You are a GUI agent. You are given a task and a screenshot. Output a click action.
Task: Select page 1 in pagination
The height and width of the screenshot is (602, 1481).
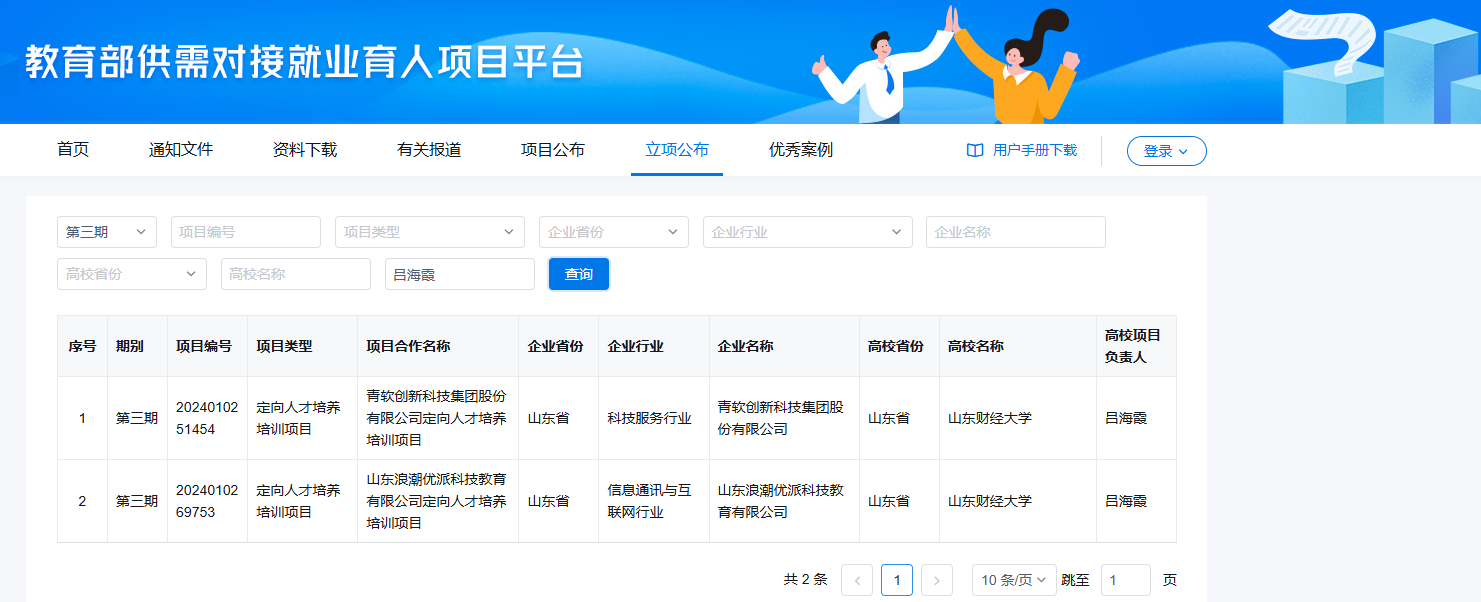click(897, 580)
